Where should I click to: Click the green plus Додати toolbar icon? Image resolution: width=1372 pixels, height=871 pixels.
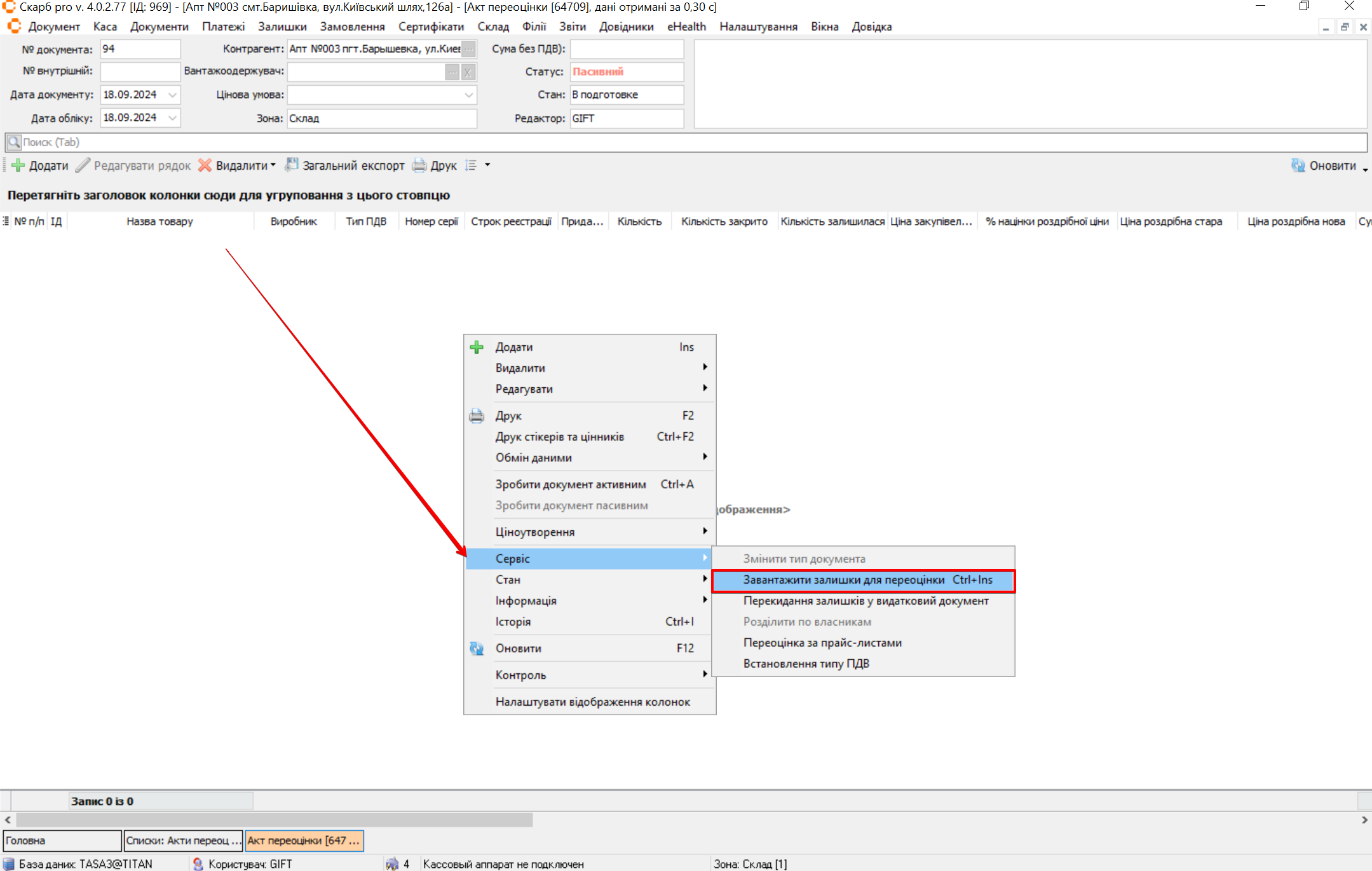tap(18, 165)
